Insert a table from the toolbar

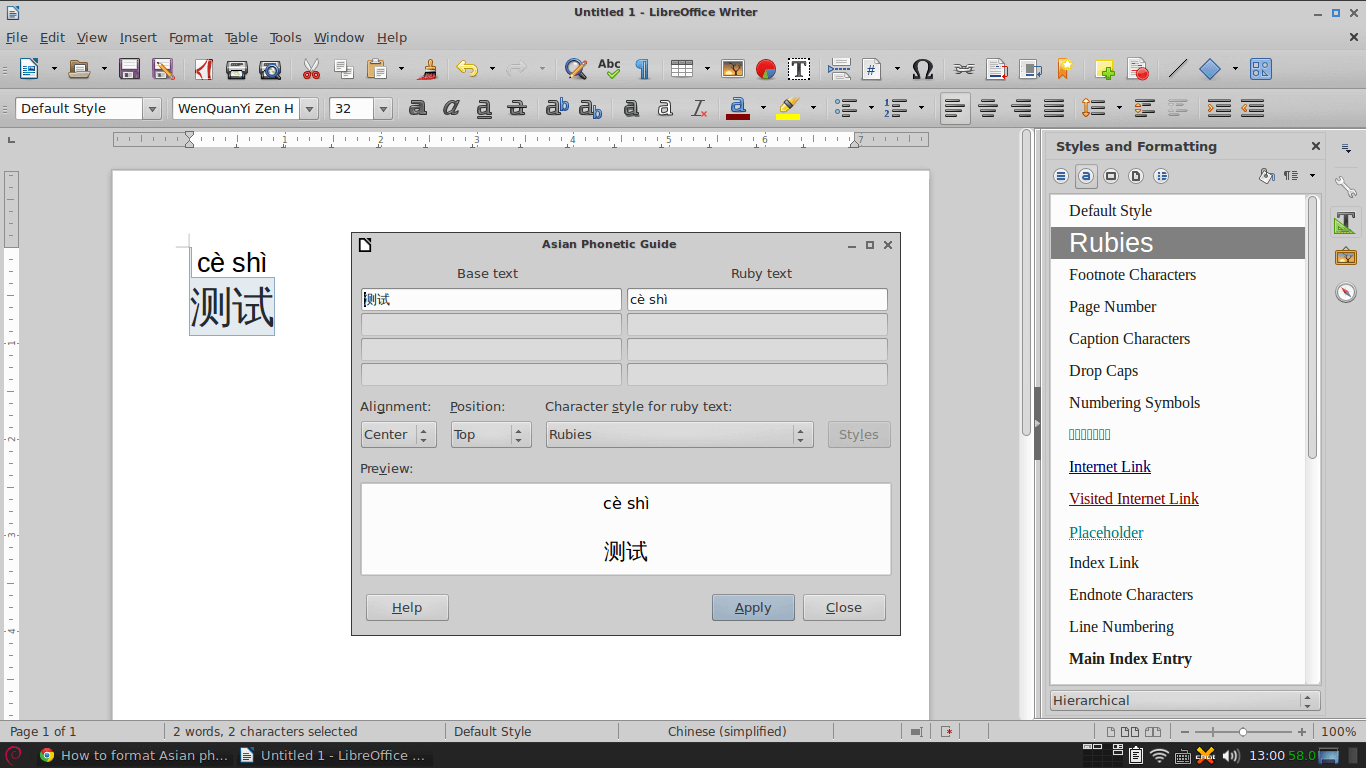click(682, 69)
